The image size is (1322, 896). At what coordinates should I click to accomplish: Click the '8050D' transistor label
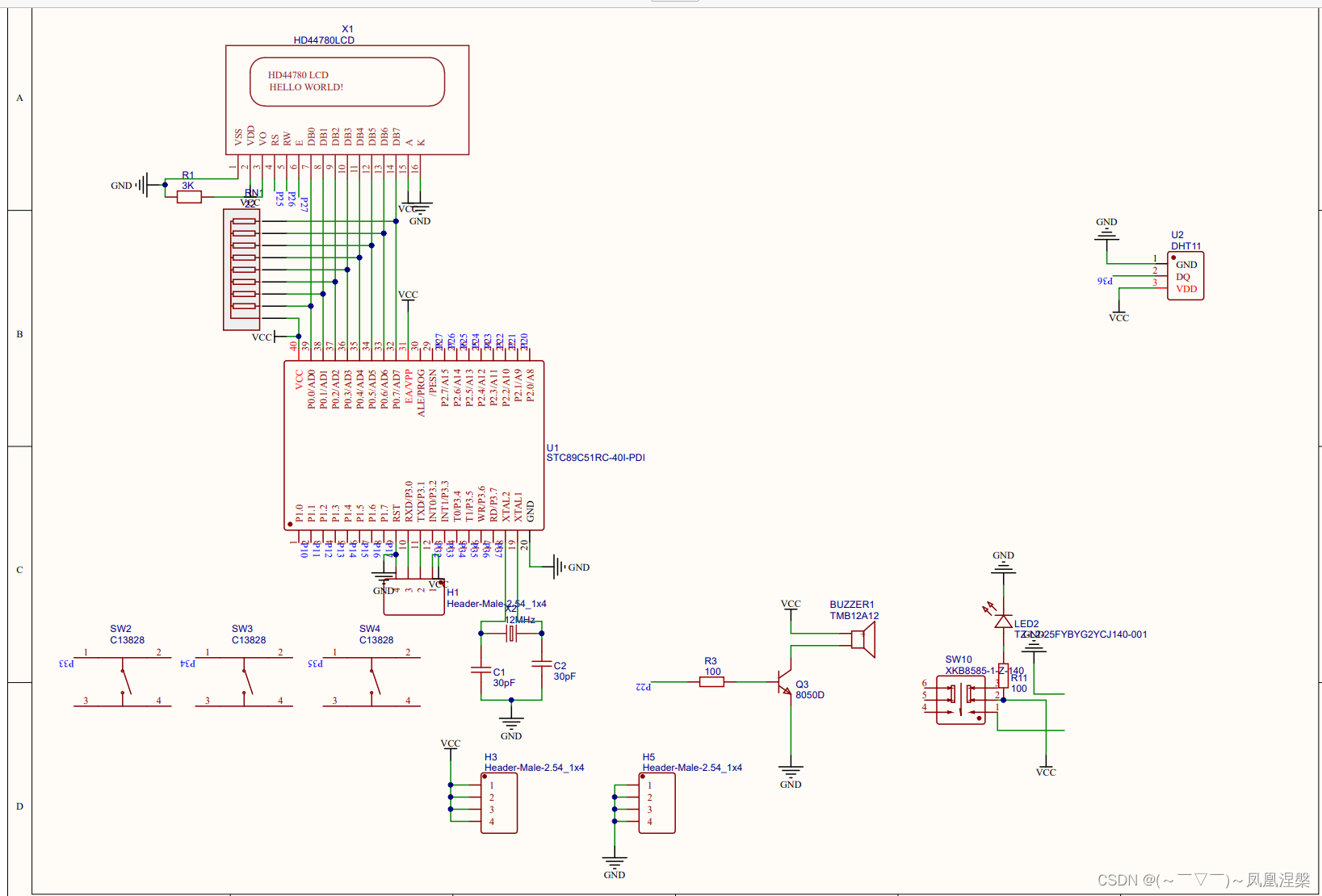coord(810,695)
